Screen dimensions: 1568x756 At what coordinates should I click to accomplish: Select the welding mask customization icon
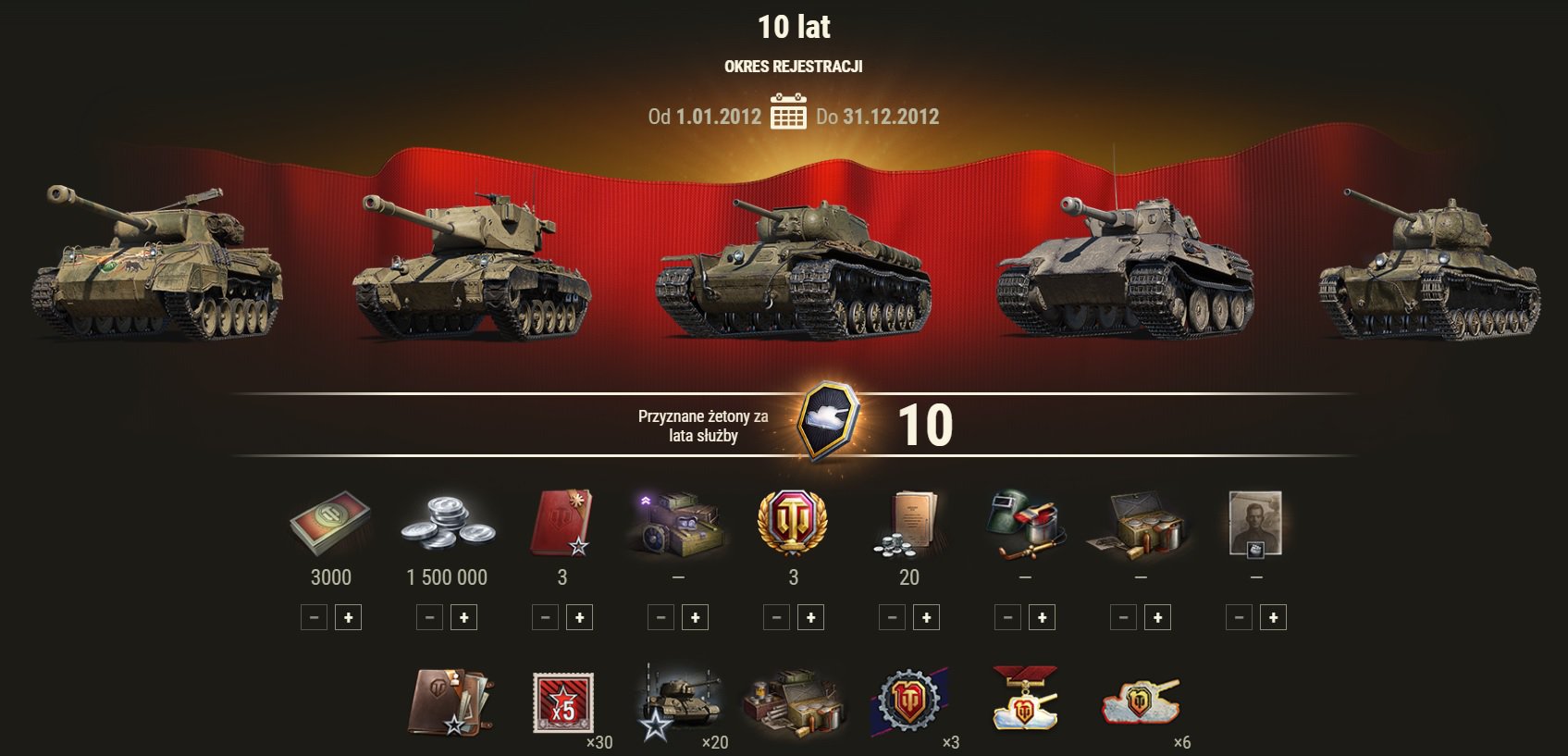1025,523
